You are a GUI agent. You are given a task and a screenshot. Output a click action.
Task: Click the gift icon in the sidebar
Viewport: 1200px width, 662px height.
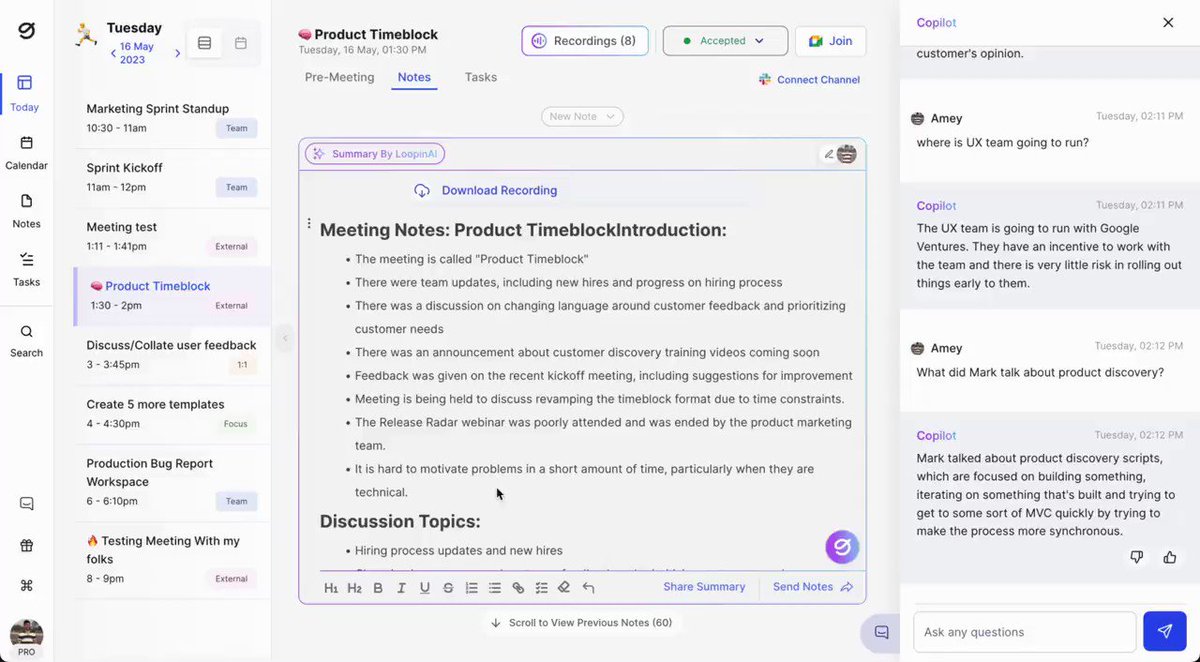pyautogui.click(x=26, y=545)
